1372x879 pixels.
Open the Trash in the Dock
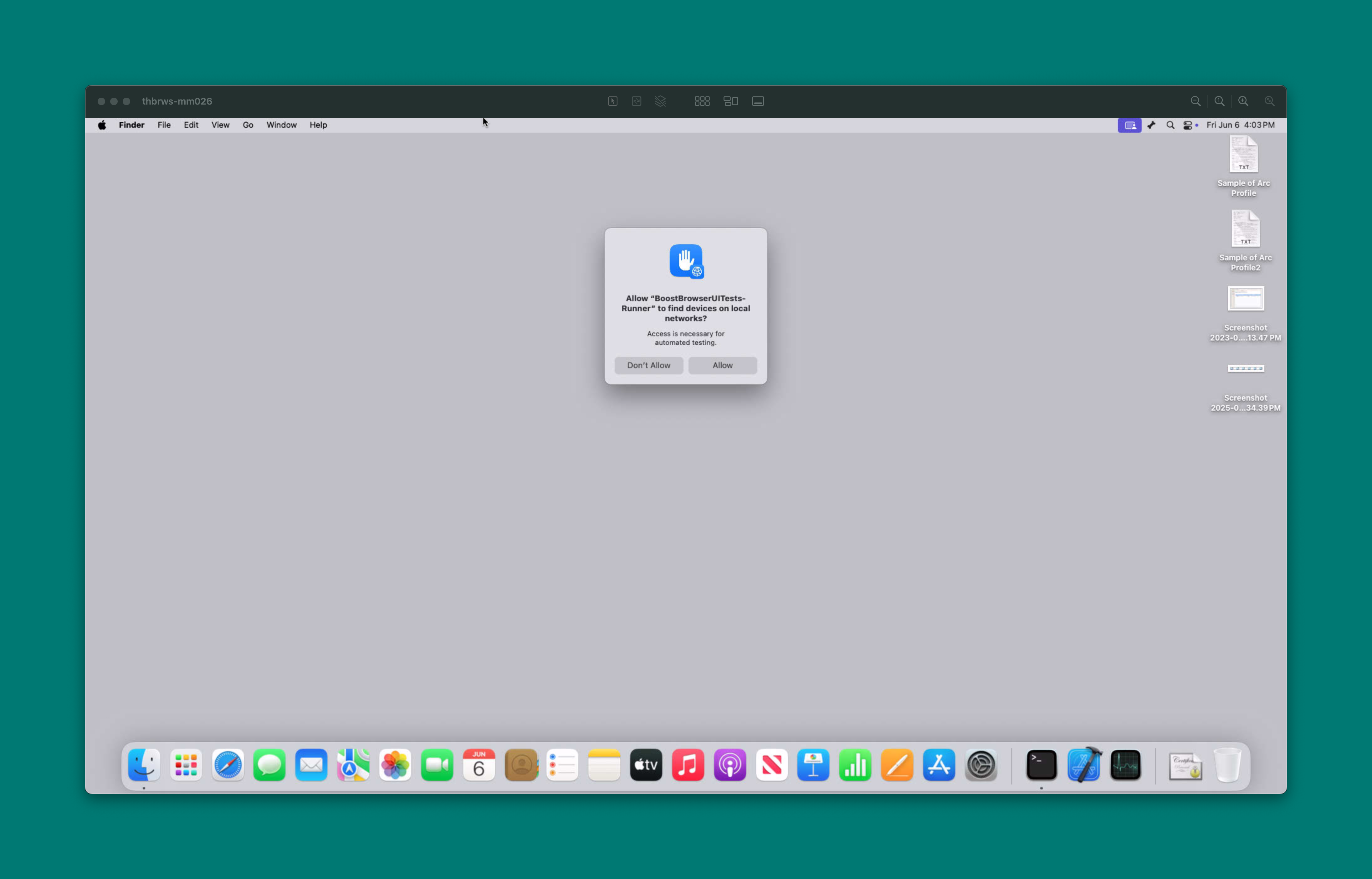(x=1228, y=765)
